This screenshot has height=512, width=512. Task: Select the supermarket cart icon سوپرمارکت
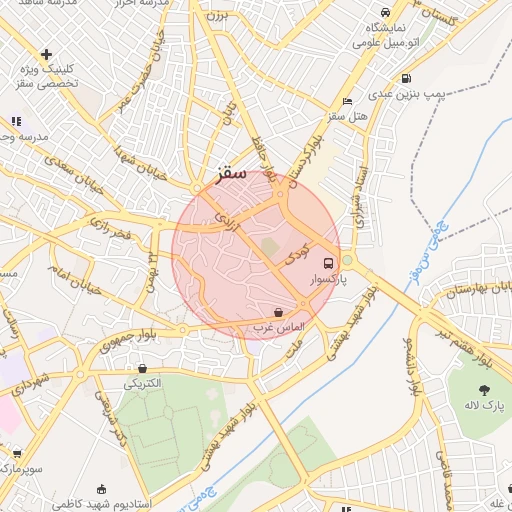(x=17, y=454)
